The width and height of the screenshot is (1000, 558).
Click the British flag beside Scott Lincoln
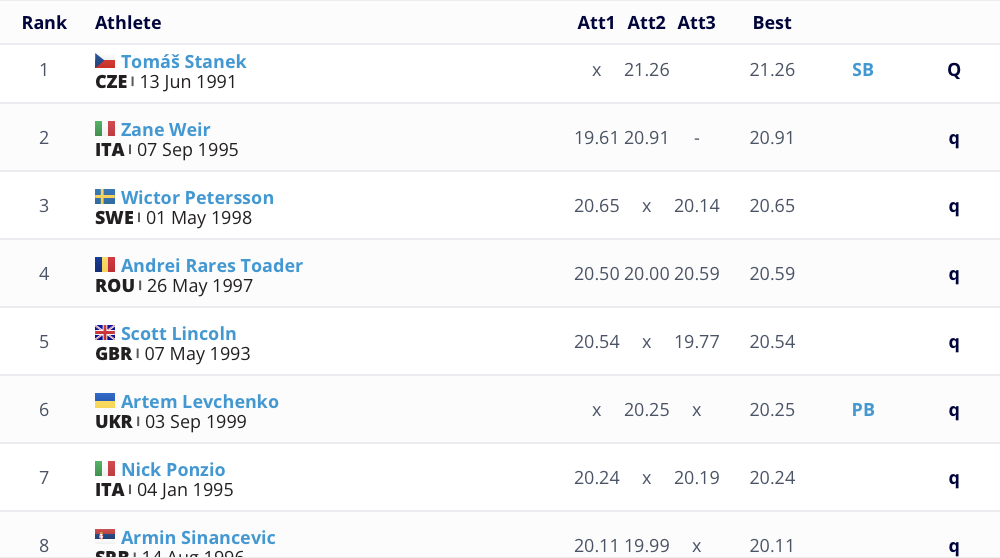coord(105,333)
